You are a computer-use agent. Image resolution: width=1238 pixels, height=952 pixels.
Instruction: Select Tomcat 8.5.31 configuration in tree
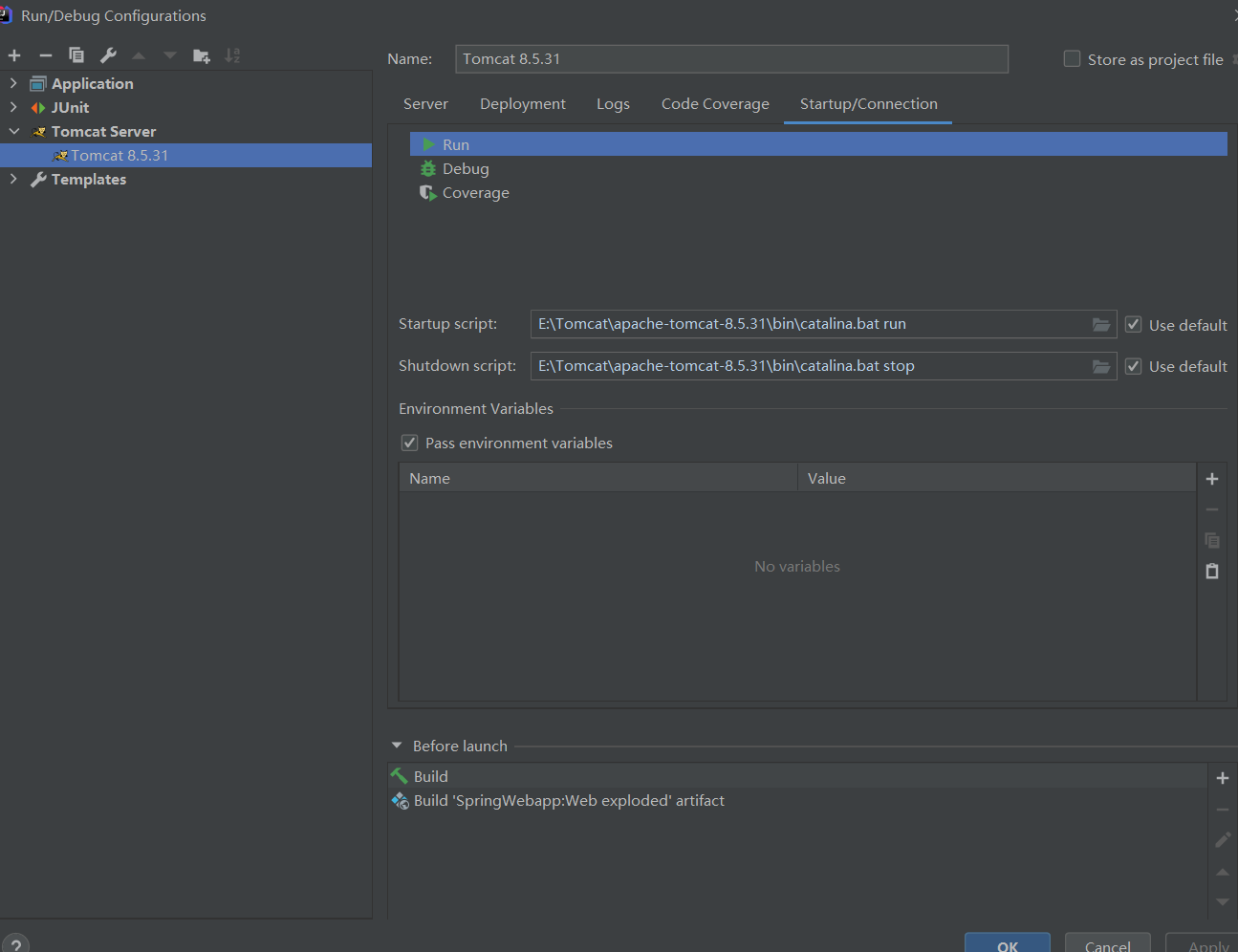point(185,156)
